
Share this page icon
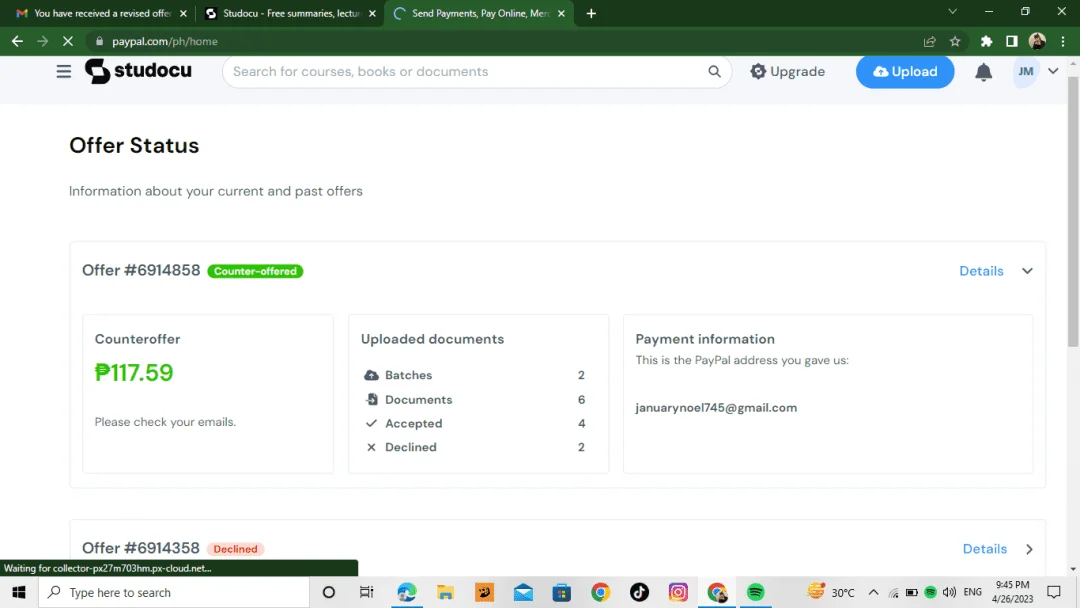tap(930, 41)
